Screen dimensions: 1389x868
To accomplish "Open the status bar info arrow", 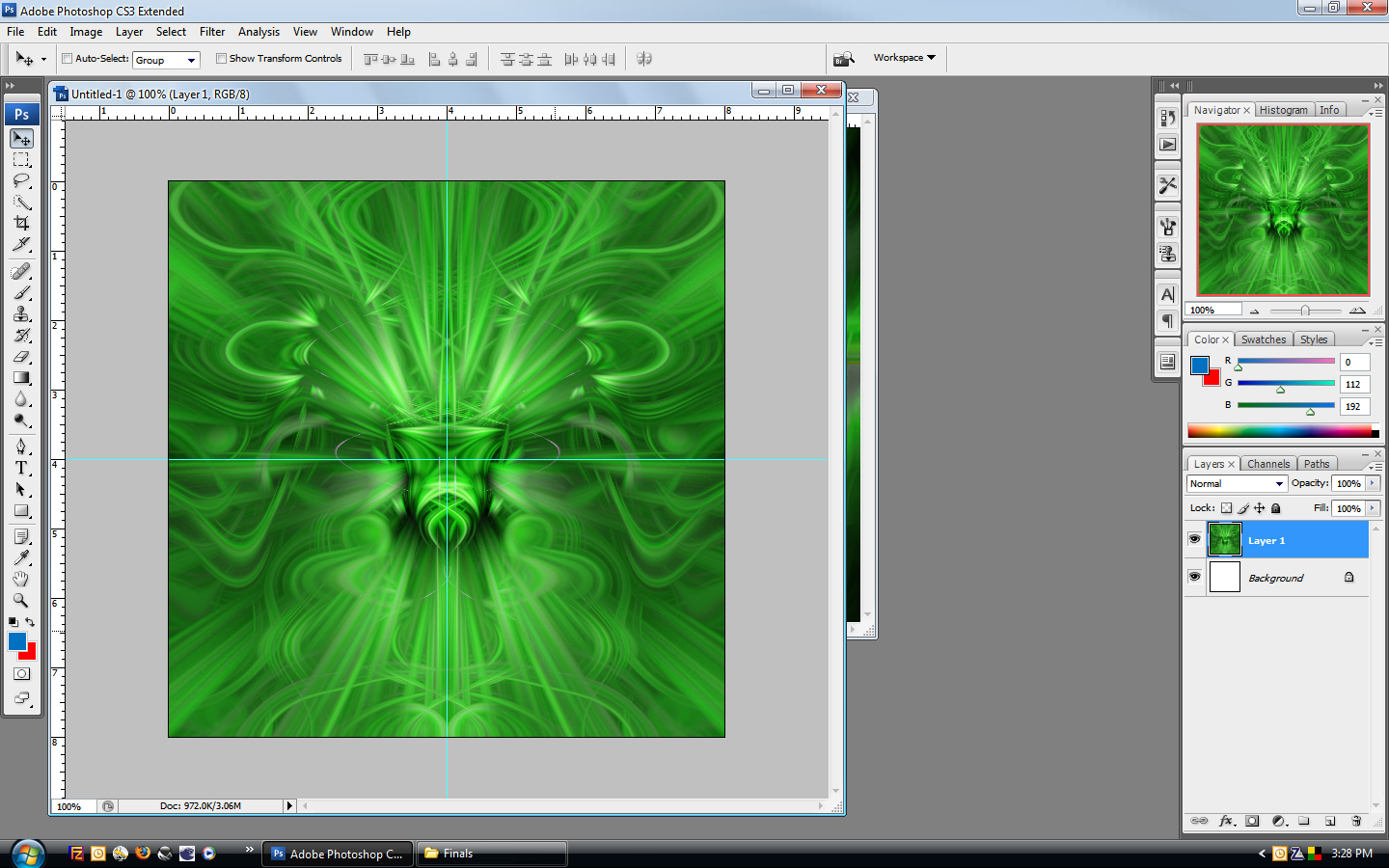I will [x=288, y=805].
